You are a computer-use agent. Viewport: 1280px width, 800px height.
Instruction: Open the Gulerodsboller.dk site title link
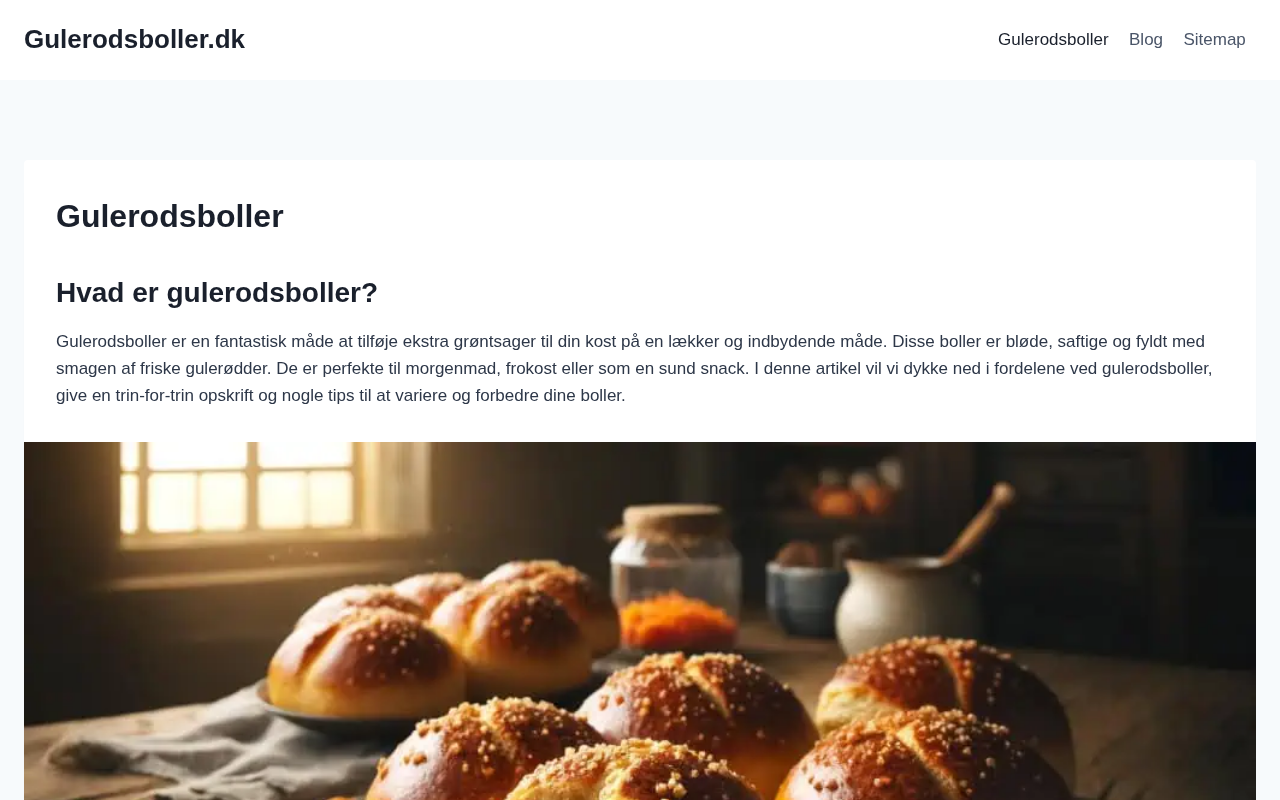click(134, 39)
